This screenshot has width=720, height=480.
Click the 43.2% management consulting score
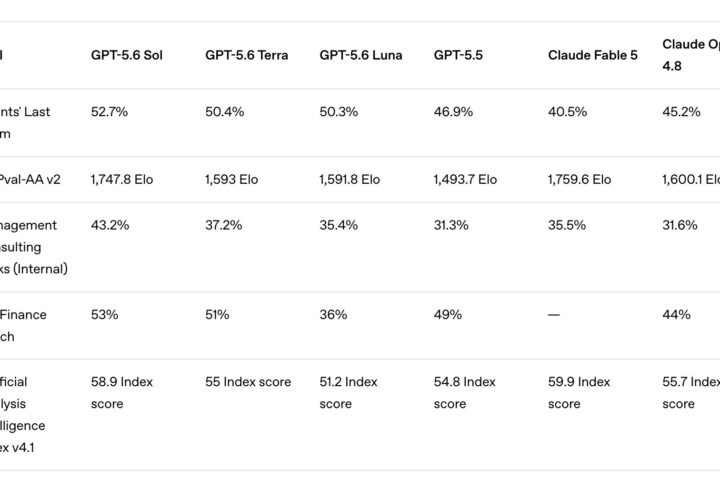110,225
